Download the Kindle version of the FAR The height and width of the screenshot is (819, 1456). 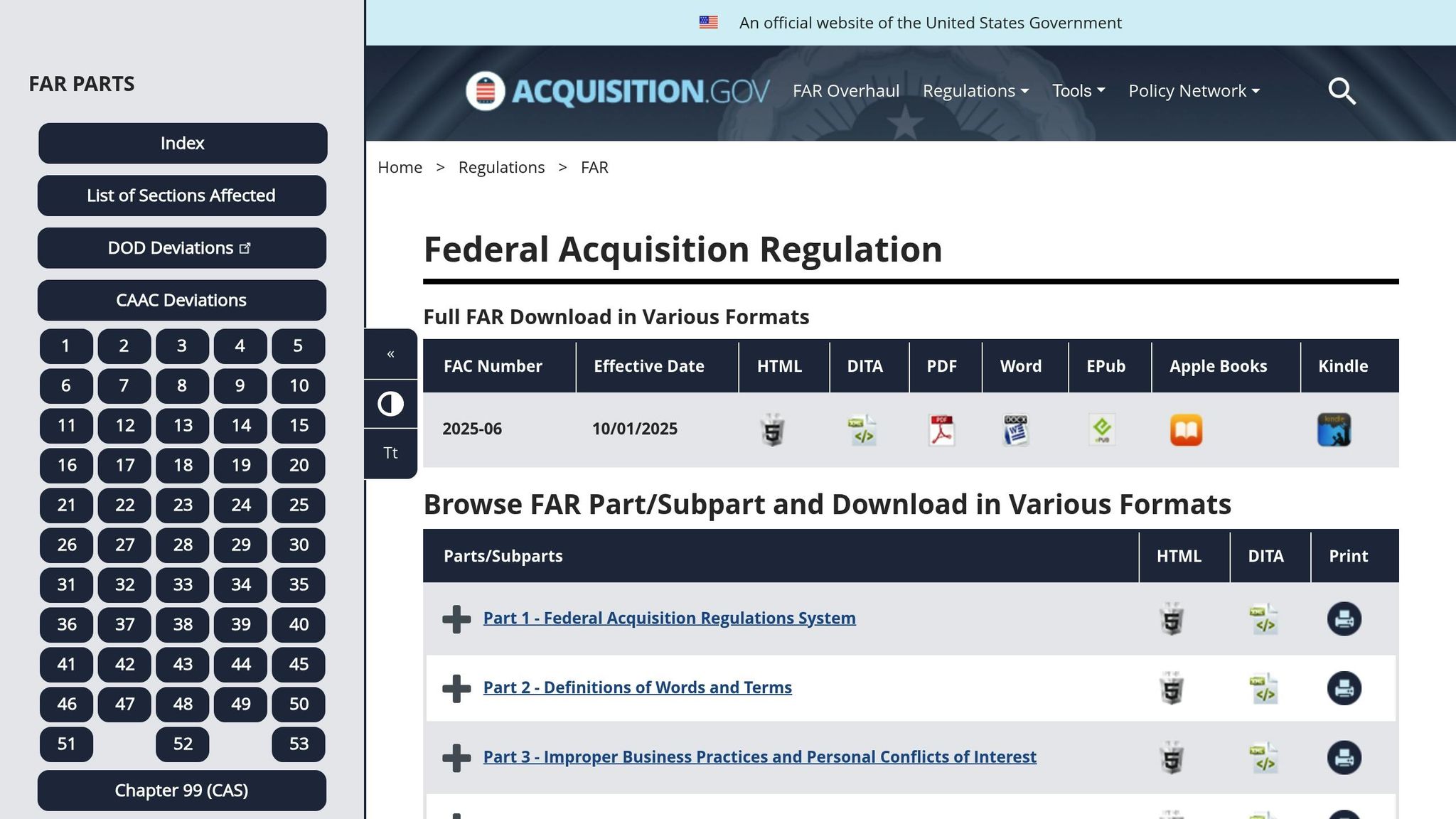[1334, 429]
